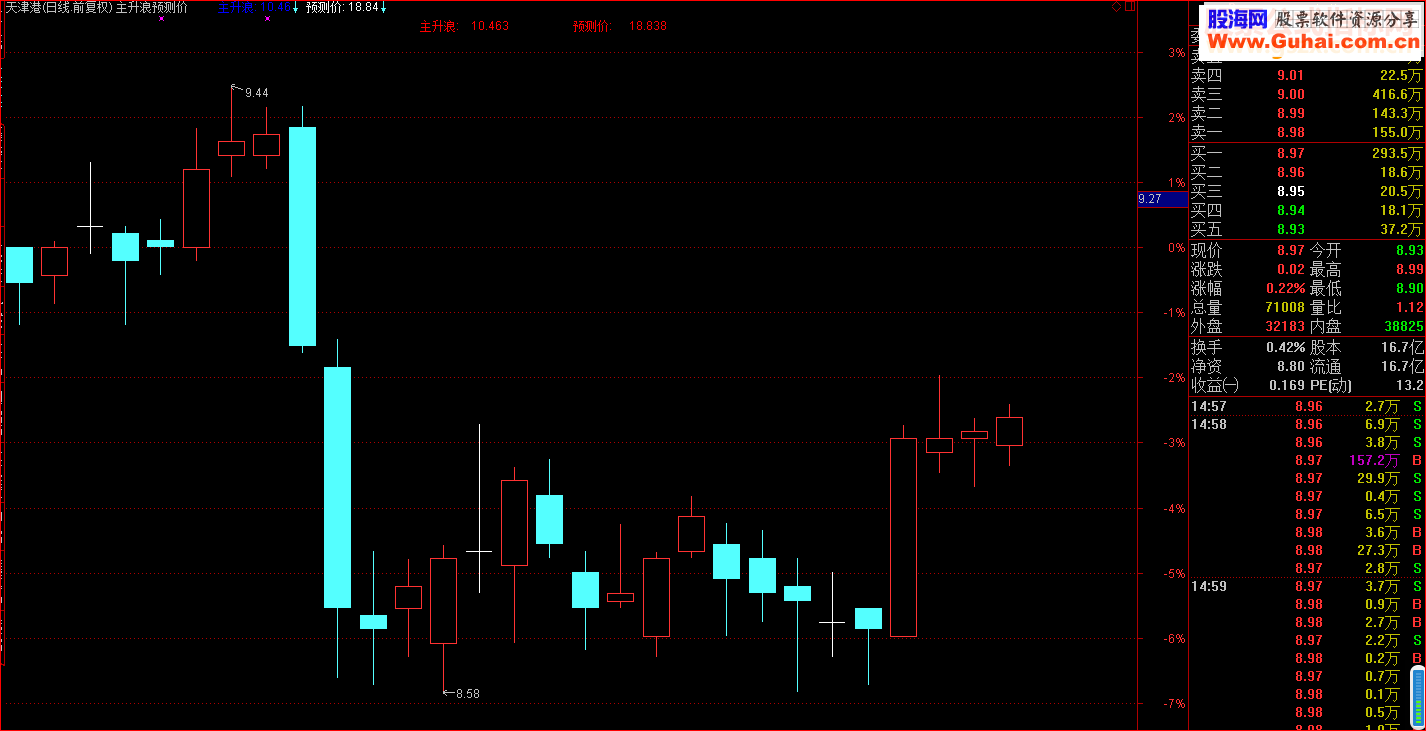
Task: Click the tall red candle rising to -3%
Action: pos(903,537)
